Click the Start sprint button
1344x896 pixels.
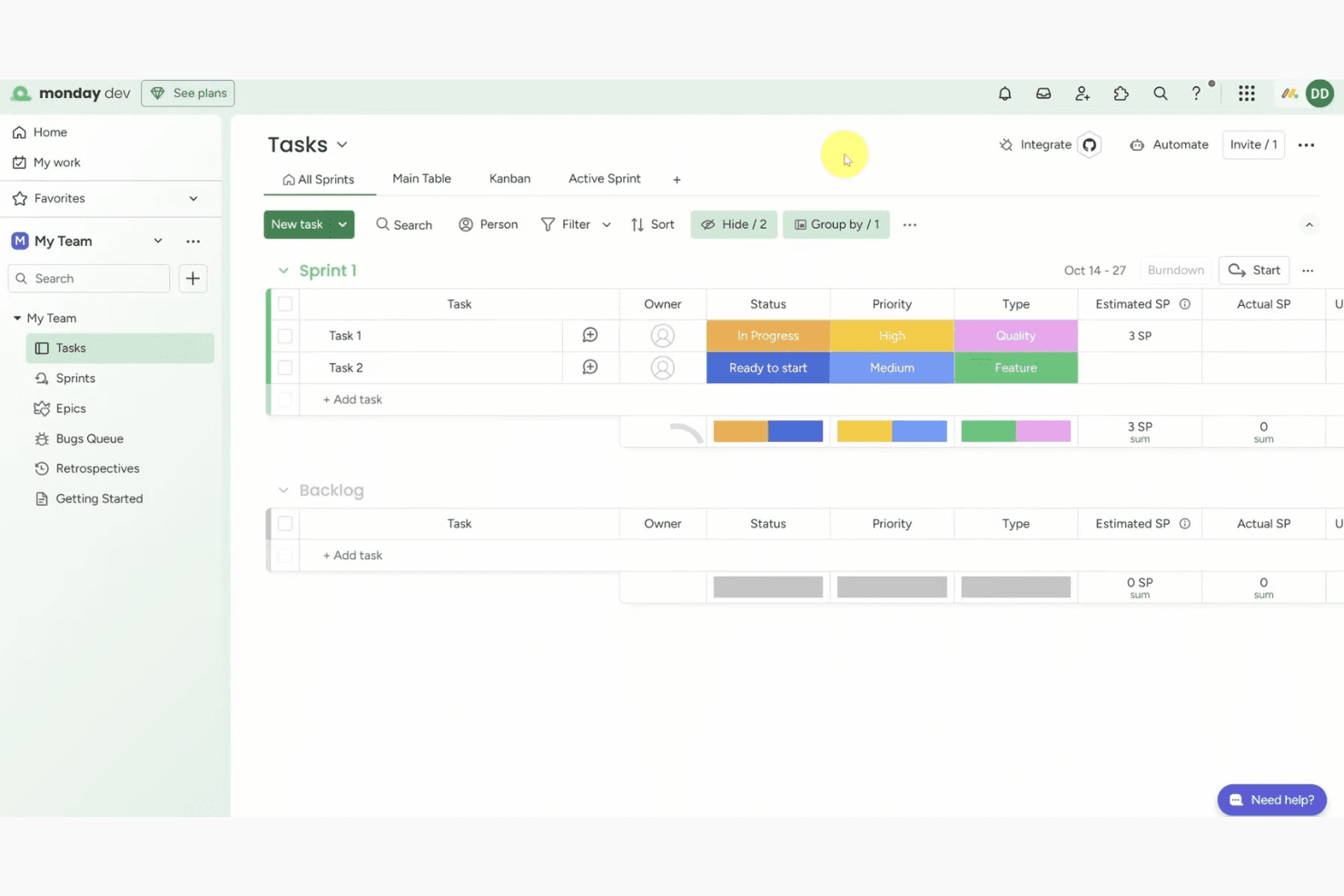1254,271
